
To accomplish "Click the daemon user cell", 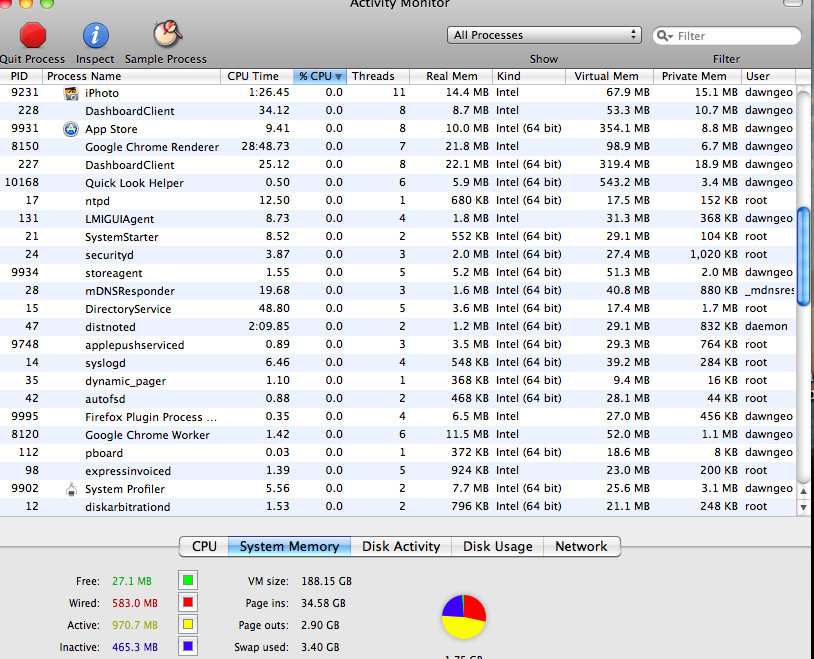I will tap(766, 327).
